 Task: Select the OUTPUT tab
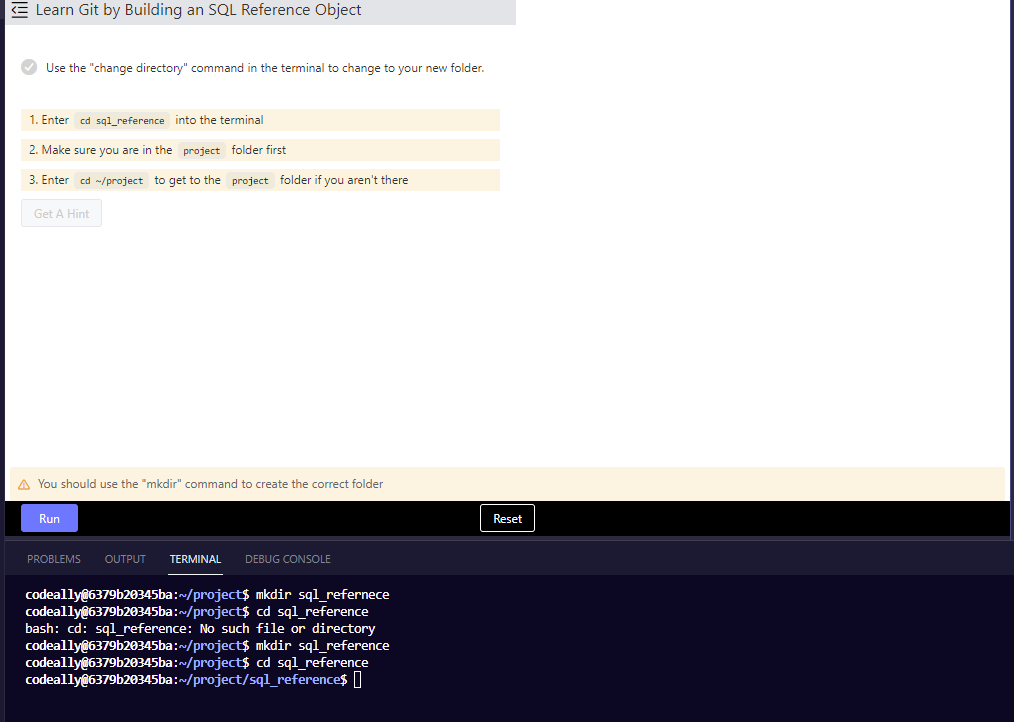[124, 559]
